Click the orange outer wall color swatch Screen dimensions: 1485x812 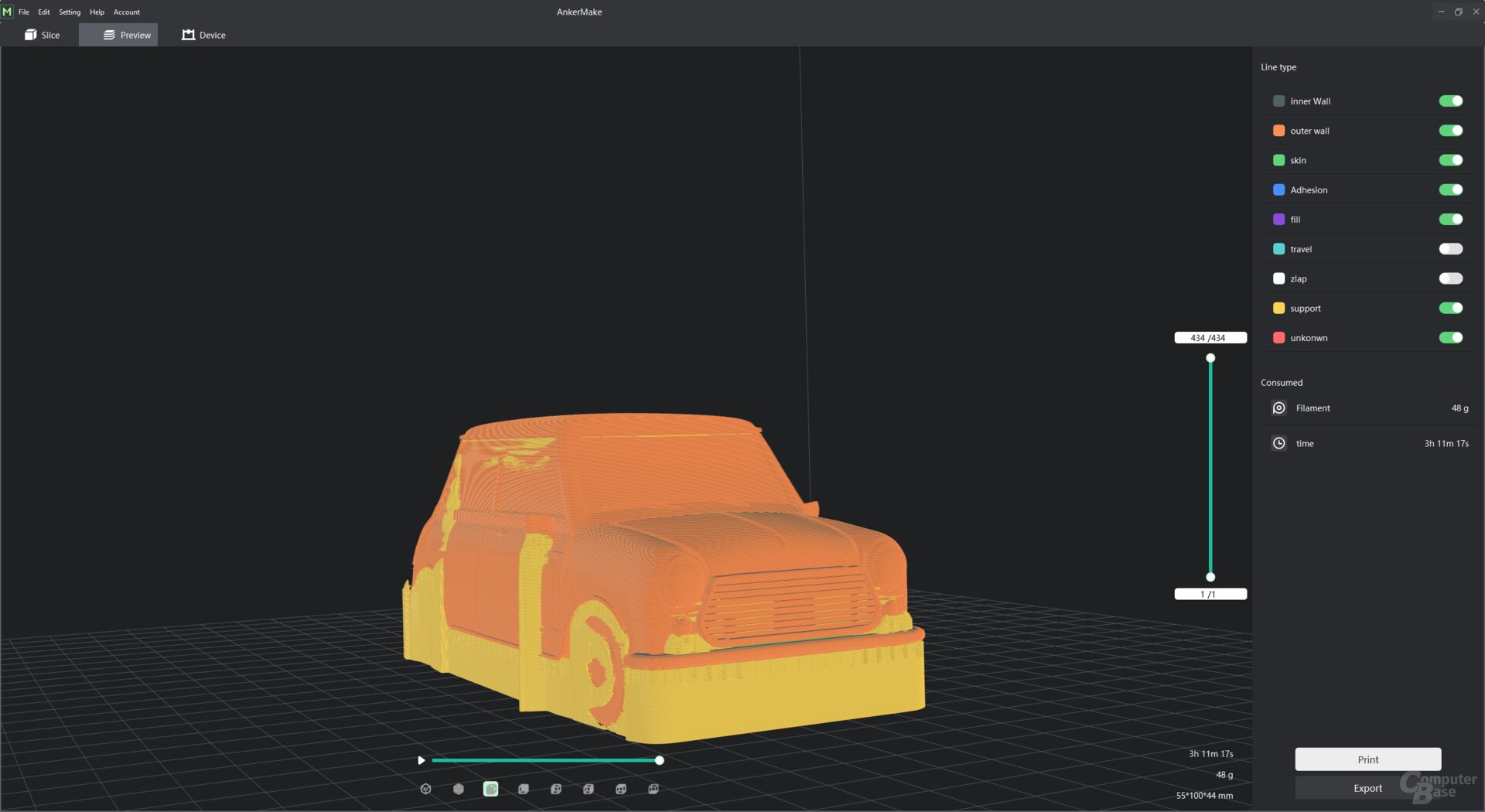coord(1278,131)
